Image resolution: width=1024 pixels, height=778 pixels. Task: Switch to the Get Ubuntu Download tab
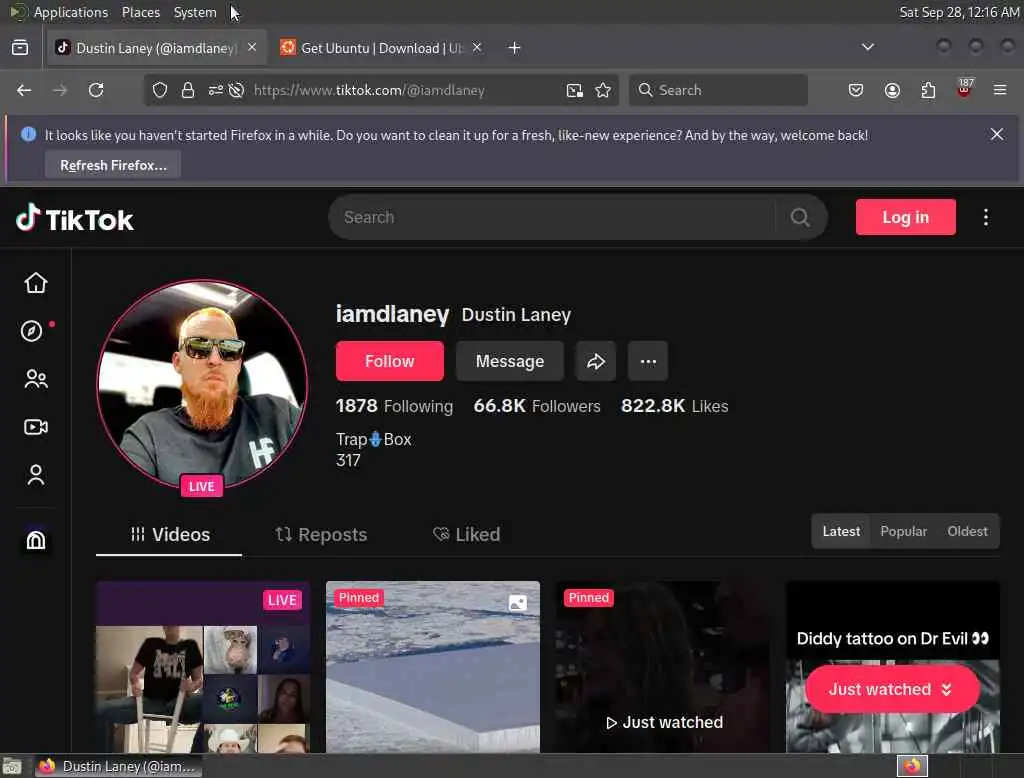pos(381,48)
